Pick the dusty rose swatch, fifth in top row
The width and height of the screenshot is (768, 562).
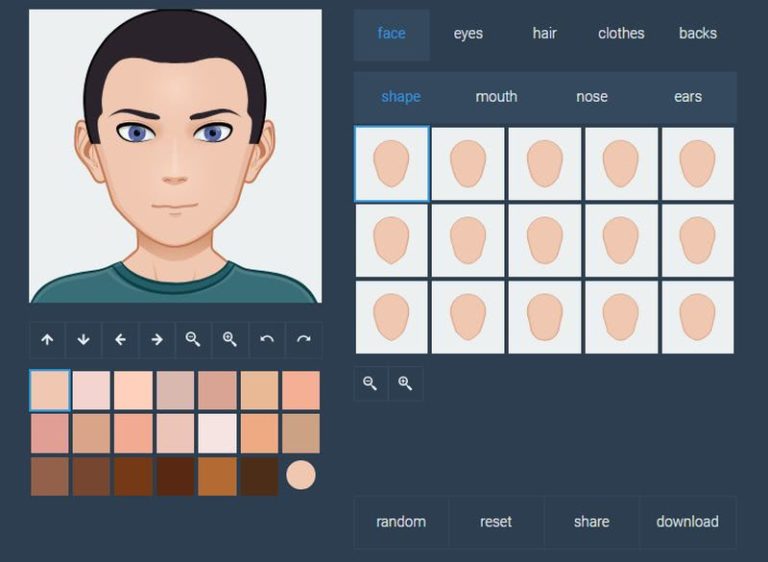coord(217,390)
